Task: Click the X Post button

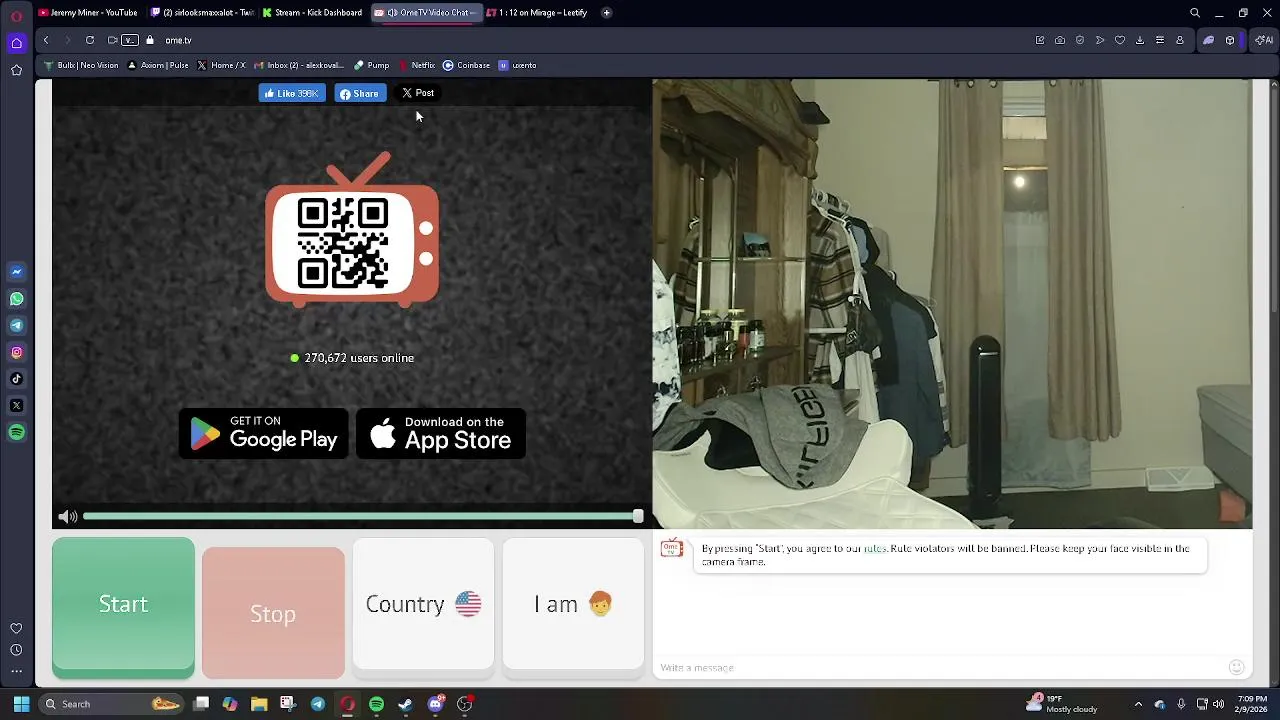Action: point(418,93)
